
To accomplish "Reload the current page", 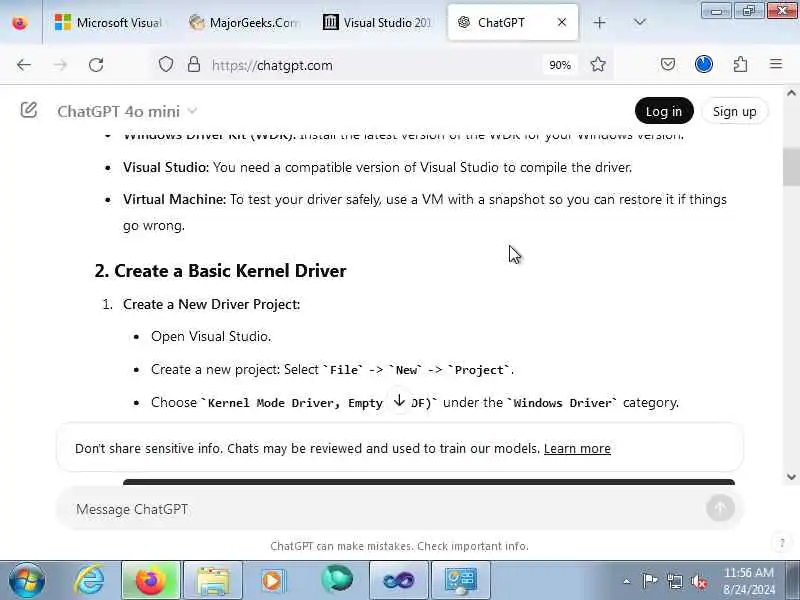I will [96, 65].
